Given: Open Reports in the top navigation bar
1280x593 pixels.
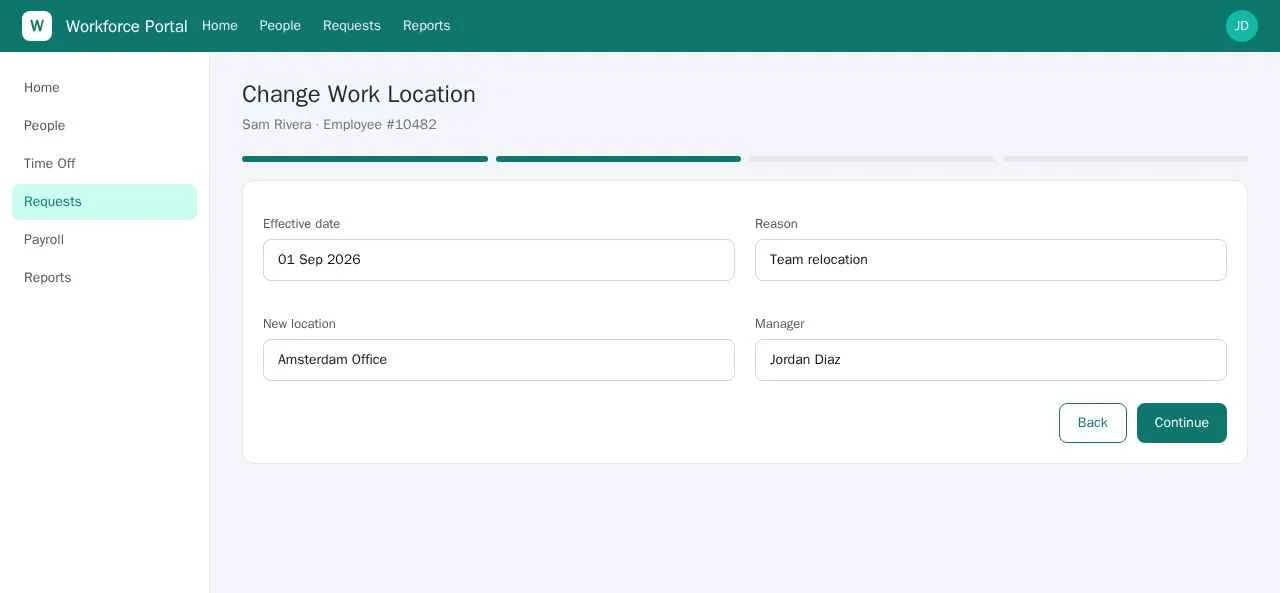Looking at the screenshot, I should click(426, 26).
